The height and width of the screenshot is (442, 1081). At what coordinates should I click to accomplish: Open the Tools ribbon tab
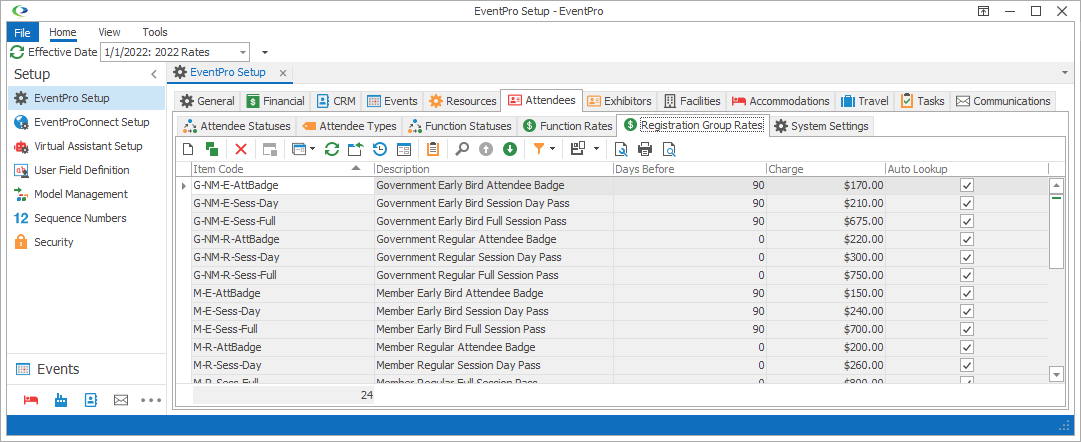click(x=155, y=32)
